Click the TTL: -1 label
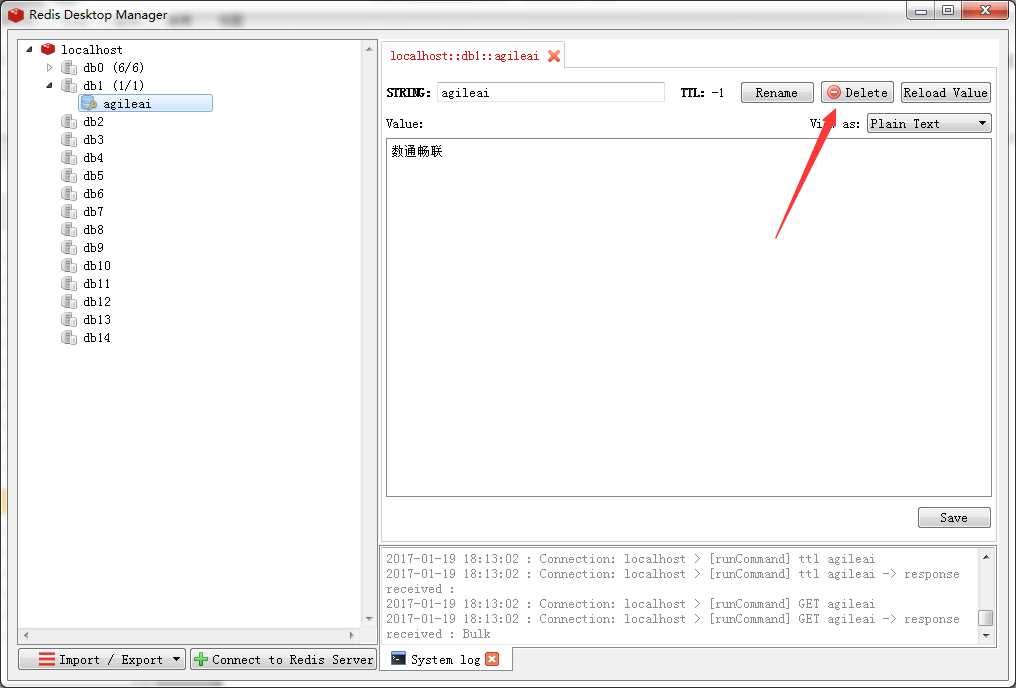The height and width of the screenshot is (688, 1016). pos(702,93)
